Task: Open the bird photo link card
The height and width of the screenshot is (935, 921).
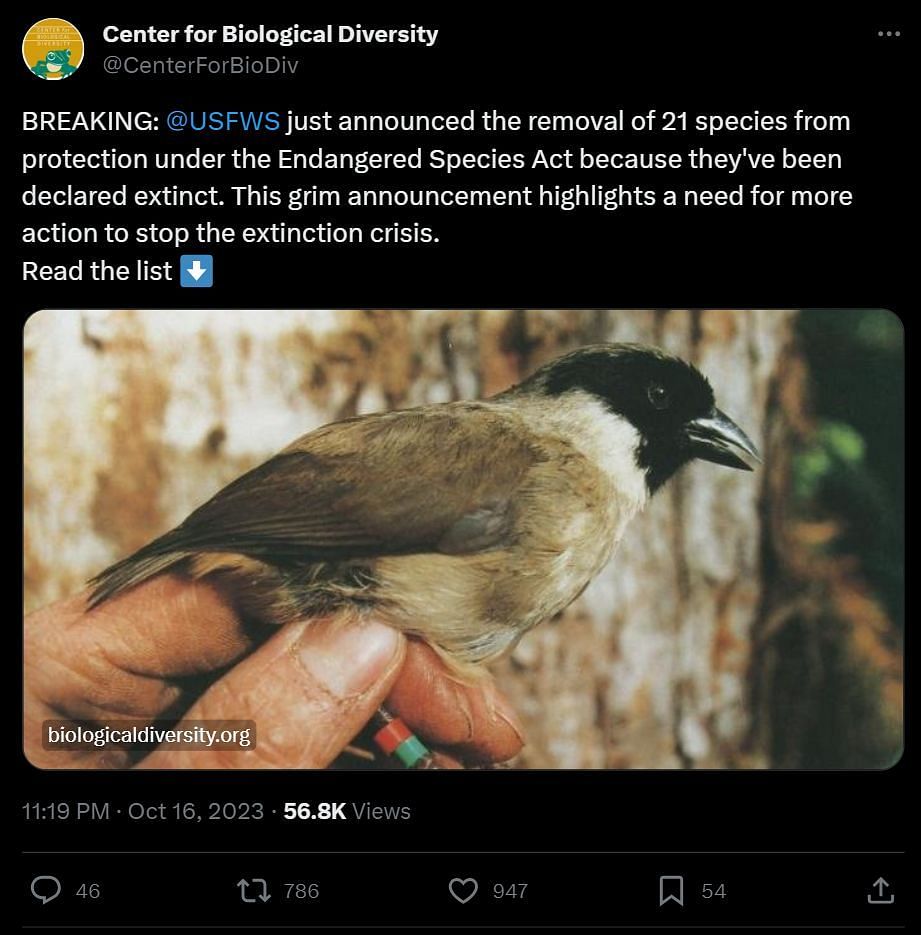Action: pyautogui.click(x=463, y=539)
